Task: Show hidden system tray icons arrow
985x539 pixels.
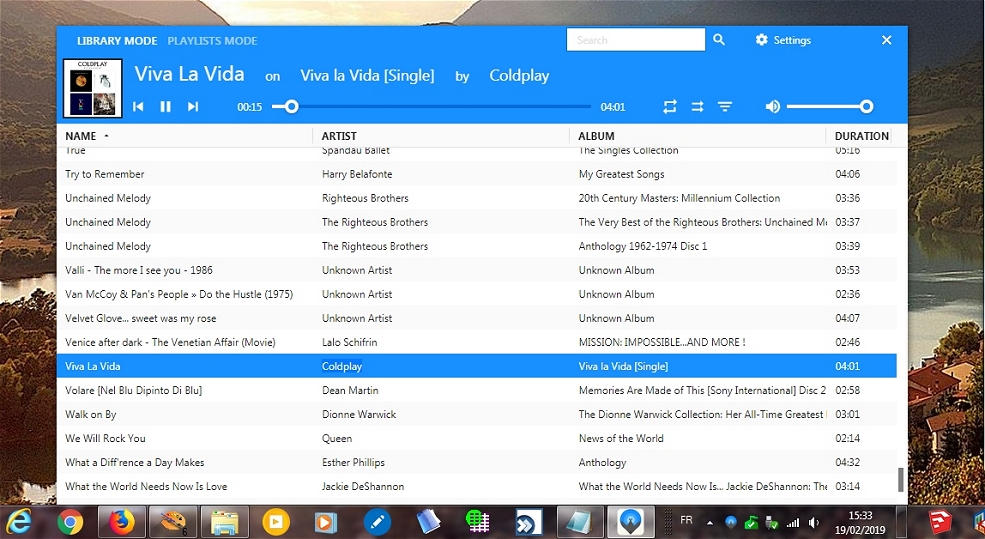Action: pos(710,523)
